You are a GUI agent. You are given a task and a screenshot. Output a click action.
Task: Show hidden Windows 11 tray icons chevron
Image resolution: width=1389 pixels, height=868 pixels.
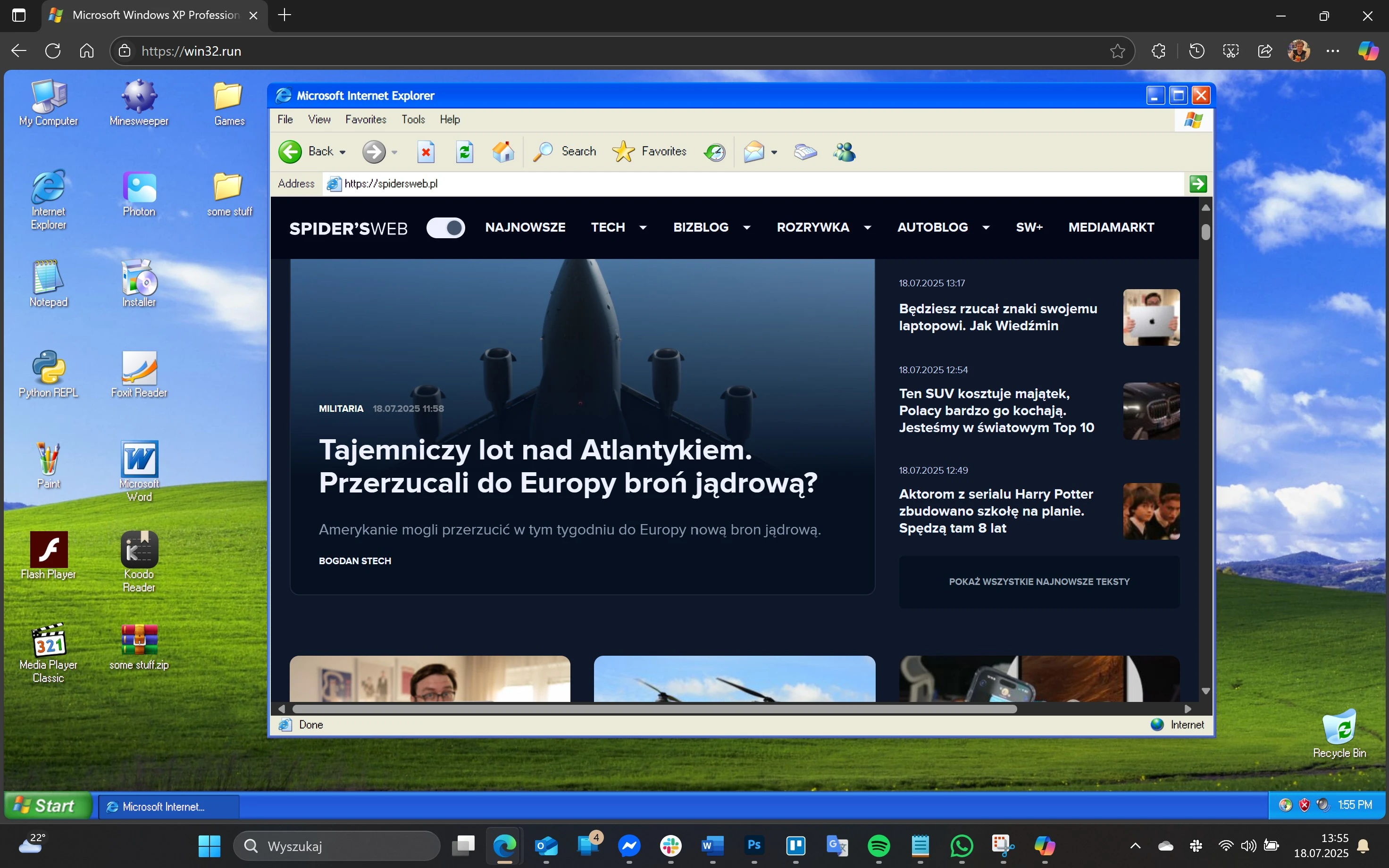click(x=1135, y=846)
